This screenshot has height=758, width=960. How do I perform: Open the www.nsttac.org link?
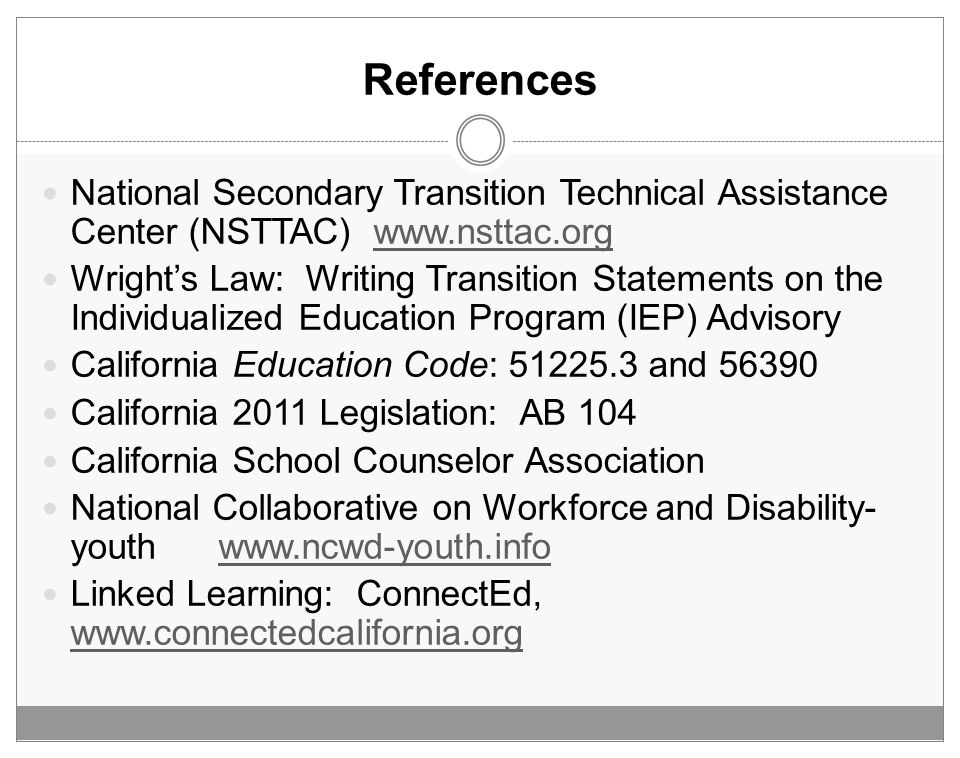click(x=493, y=233)
